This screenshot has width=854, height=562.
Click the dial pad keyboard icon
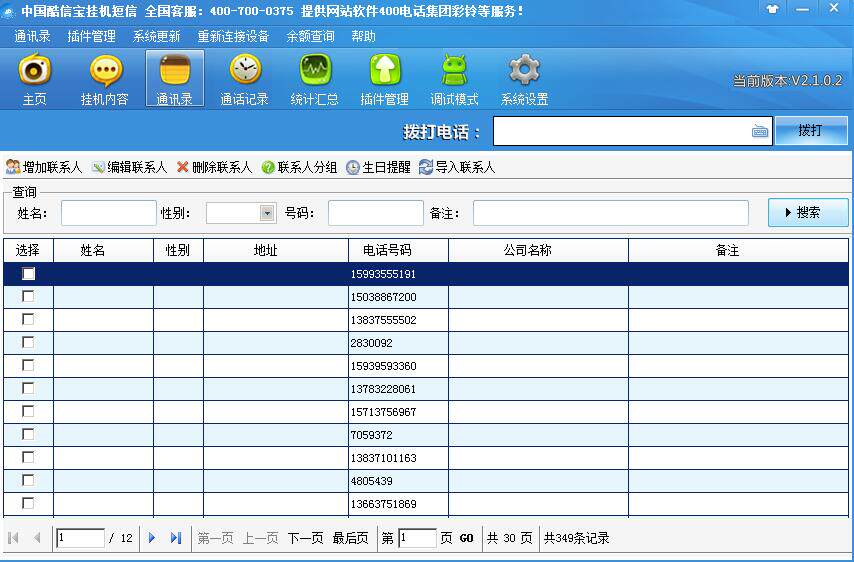coord(760,132)
